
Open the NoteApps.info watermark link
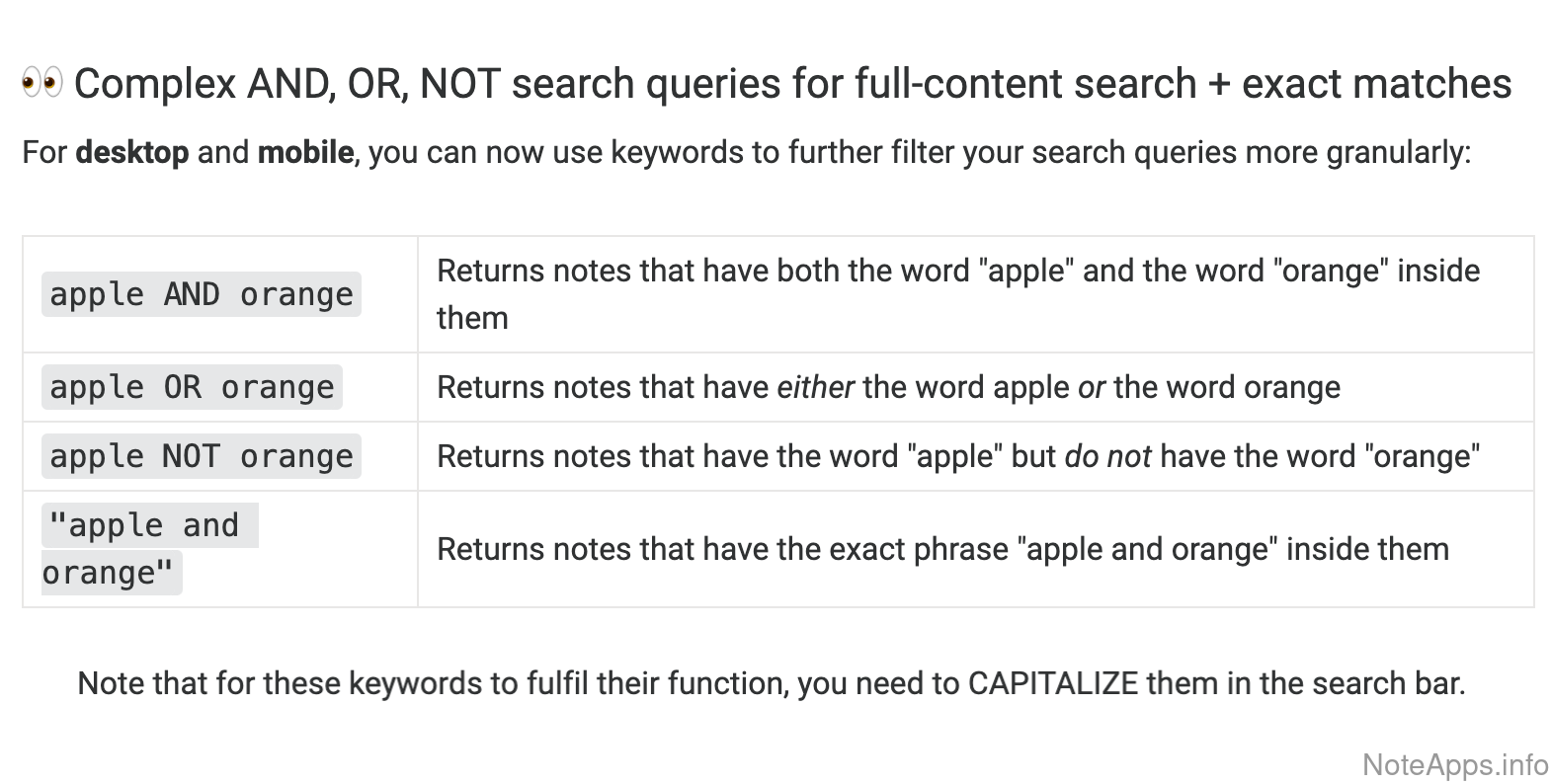(x=1454, y=764)
